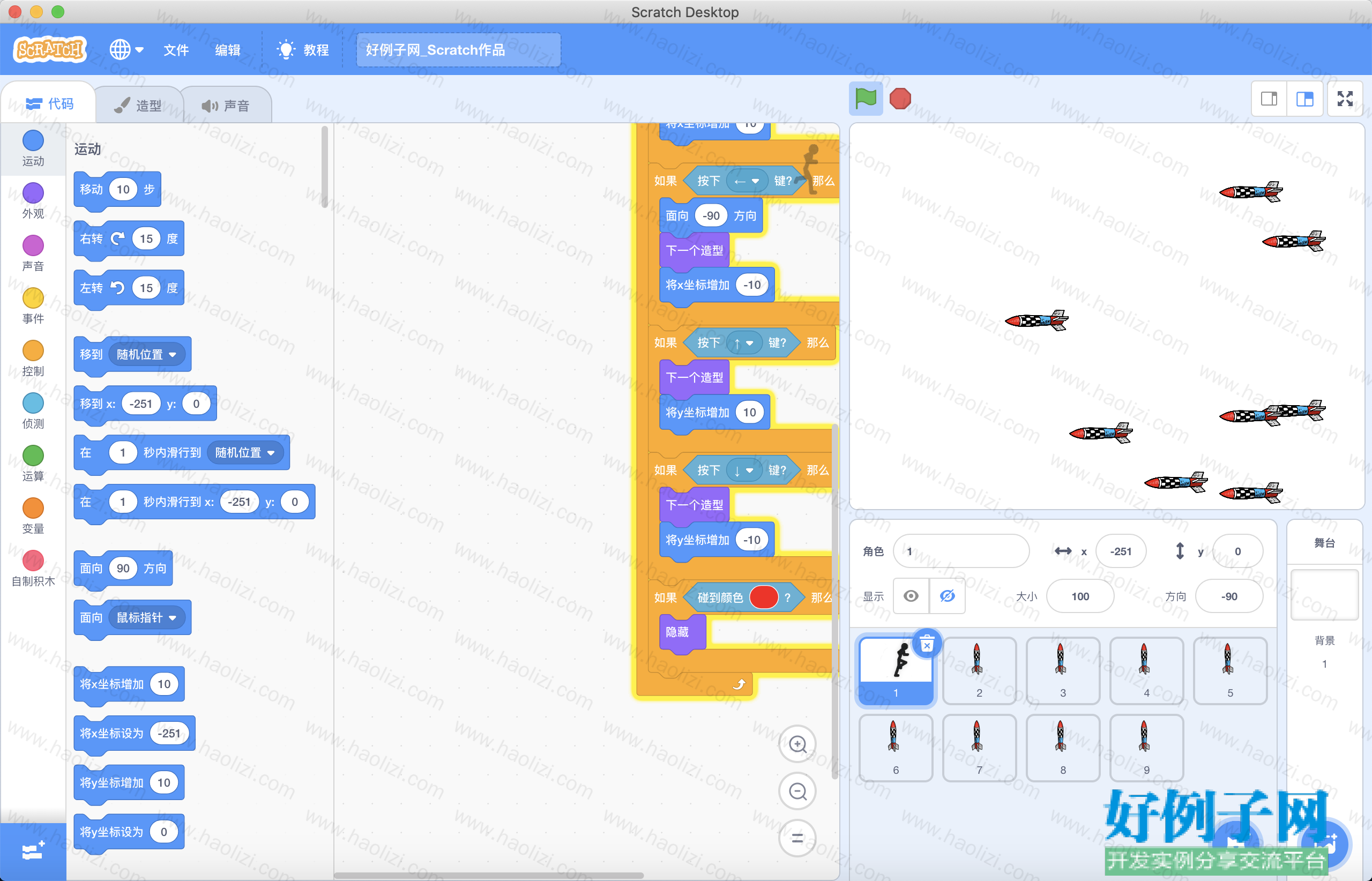The height and width of the screenshot is (881, 1372).
Task: Click the 方向 direction field
Action: [1228, 596]
